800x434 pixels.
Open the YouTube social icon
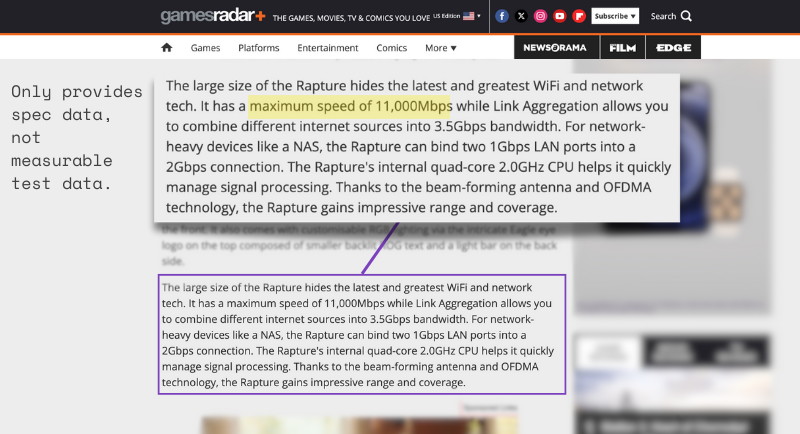[x=560, y=16]
